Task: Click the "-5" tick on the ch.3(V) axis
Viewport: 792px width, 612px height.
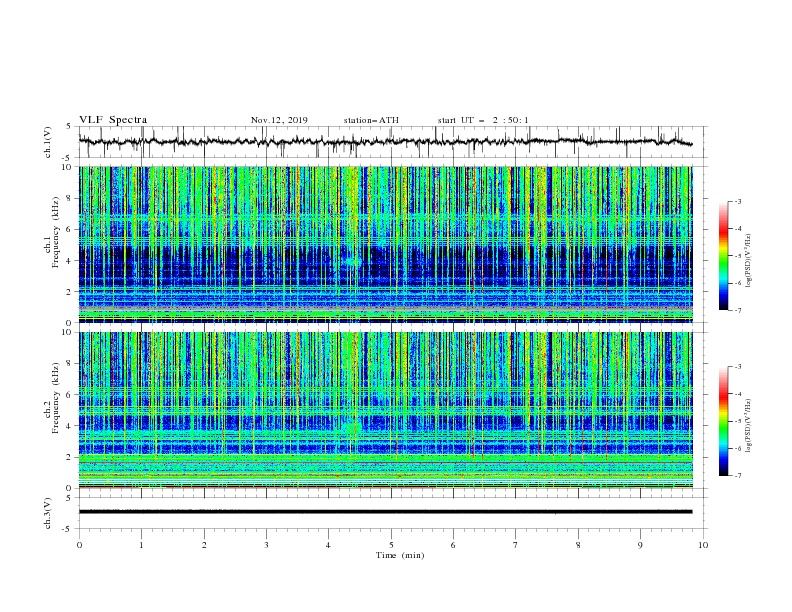Action: click(x=68, y=529)
